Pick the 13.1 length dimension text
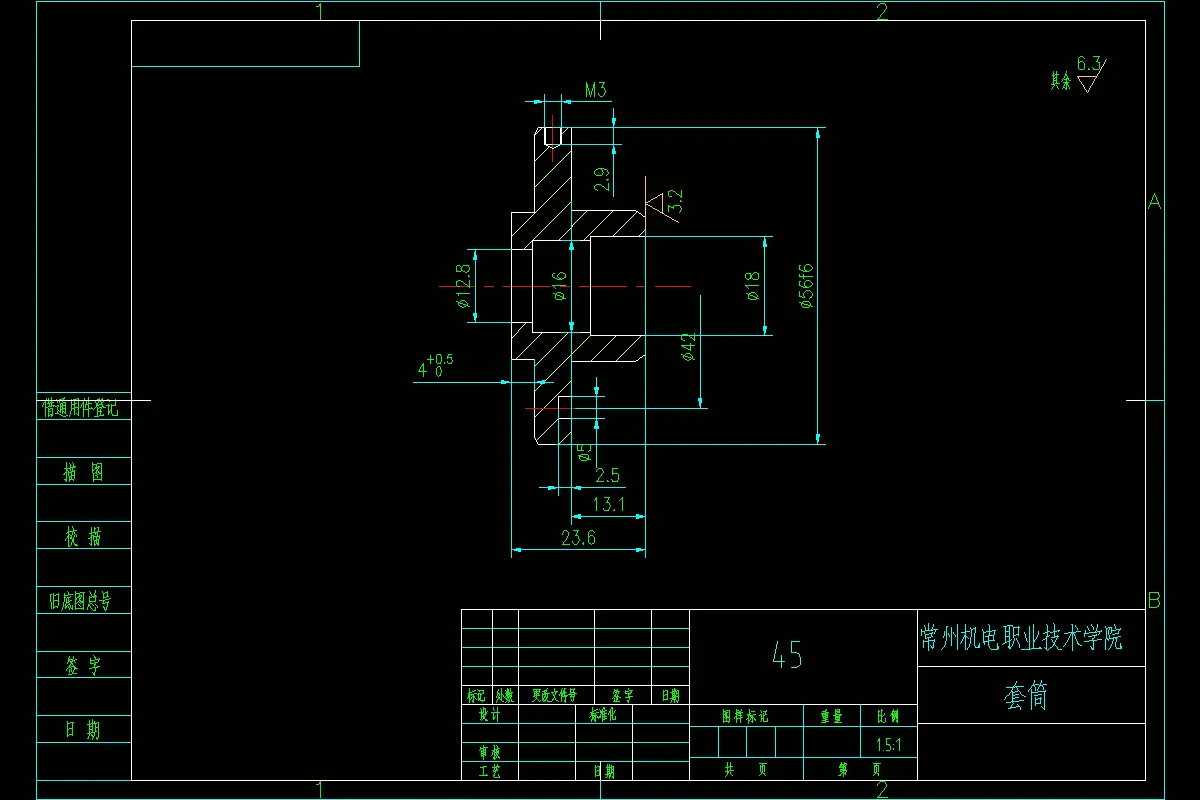 [609, 505]
